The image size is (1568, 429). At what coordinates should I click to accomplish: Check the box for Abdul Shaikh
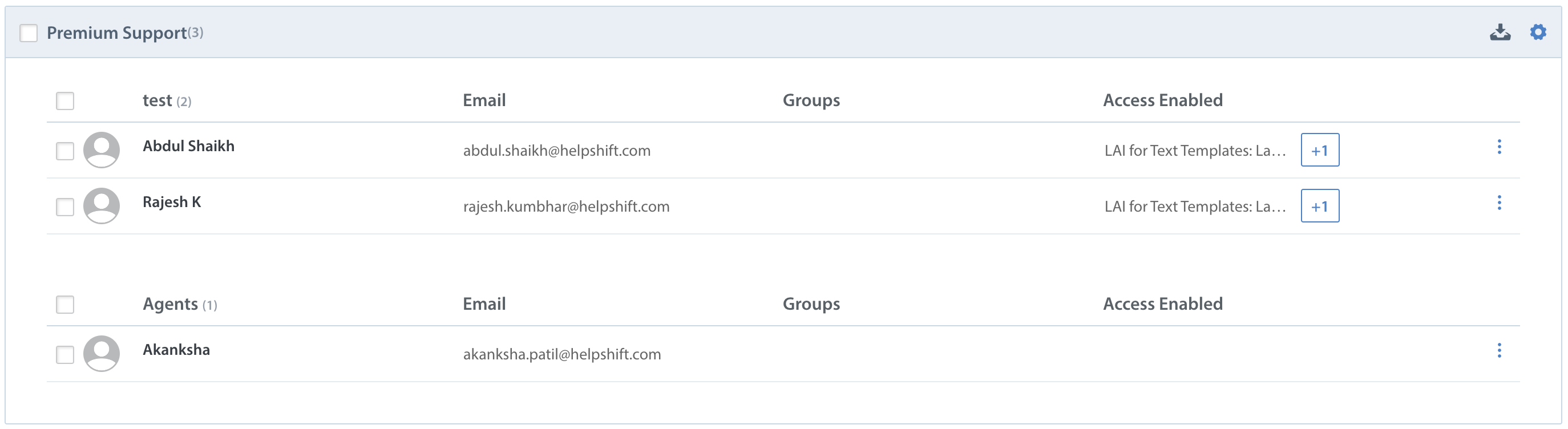coord(65,151)
